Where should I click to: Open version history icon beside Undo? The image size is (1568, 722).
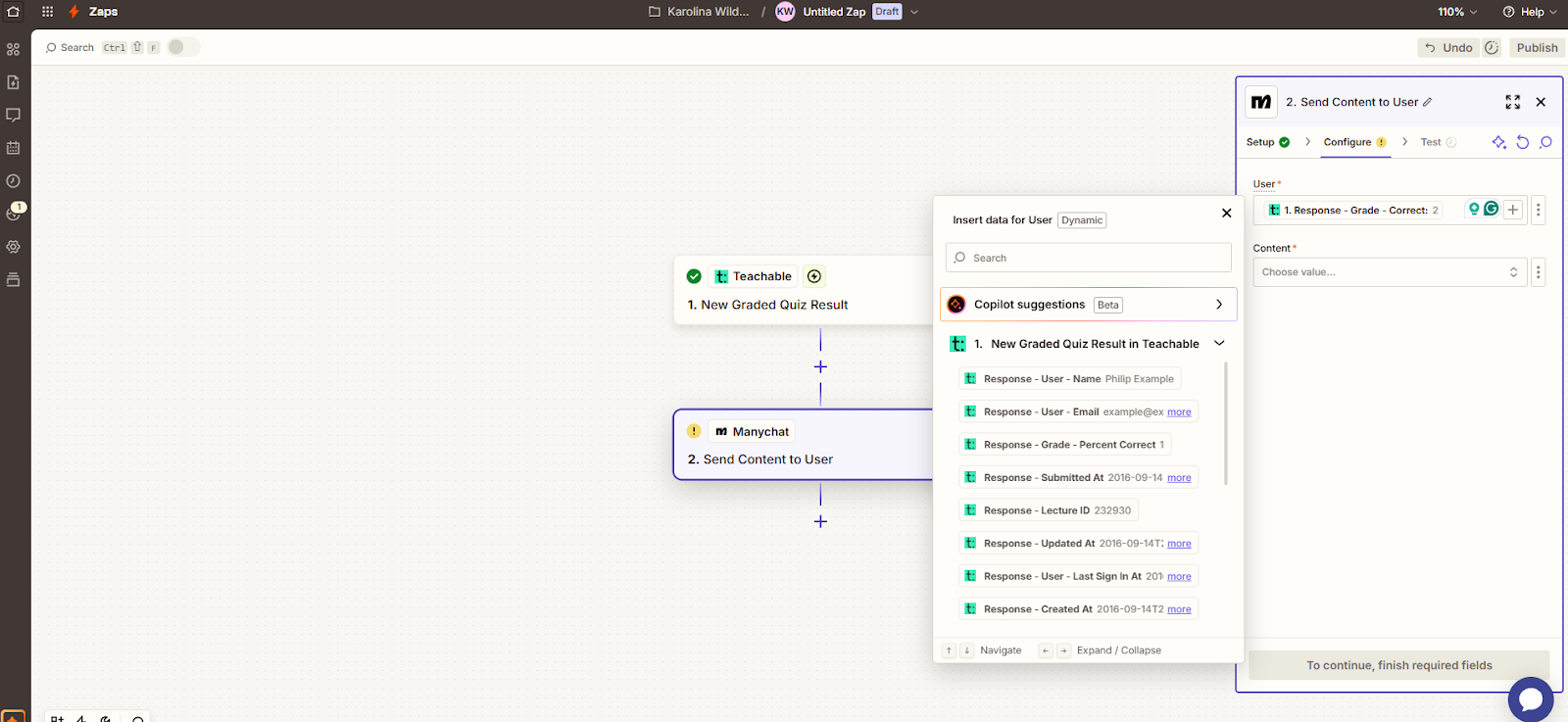coord(1492,47)
